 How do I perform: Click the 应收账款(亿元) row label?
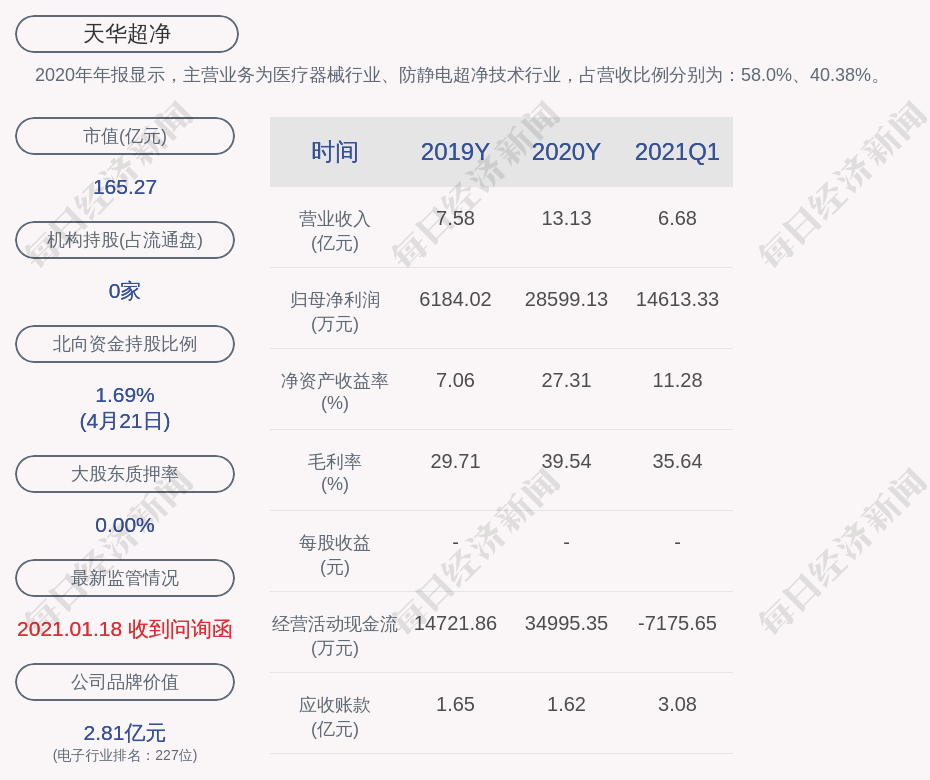[x=335, y=717]
